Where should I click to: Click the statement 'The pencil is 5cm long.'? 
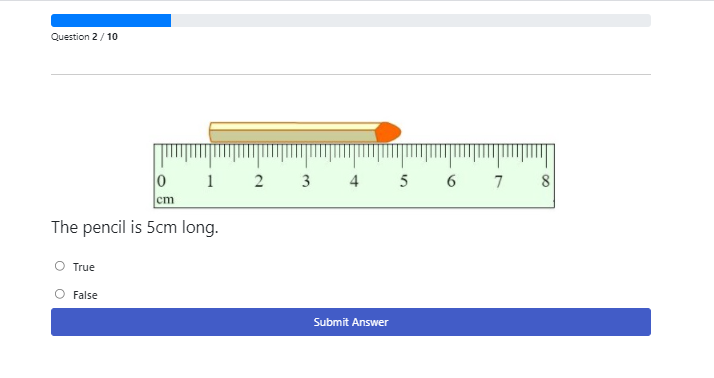click(x=135, y=227)
